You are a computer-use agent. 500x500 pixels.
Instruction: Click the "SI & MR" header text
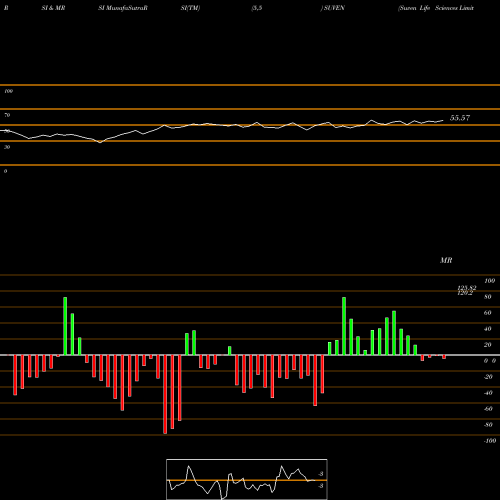tap(53, 8)
